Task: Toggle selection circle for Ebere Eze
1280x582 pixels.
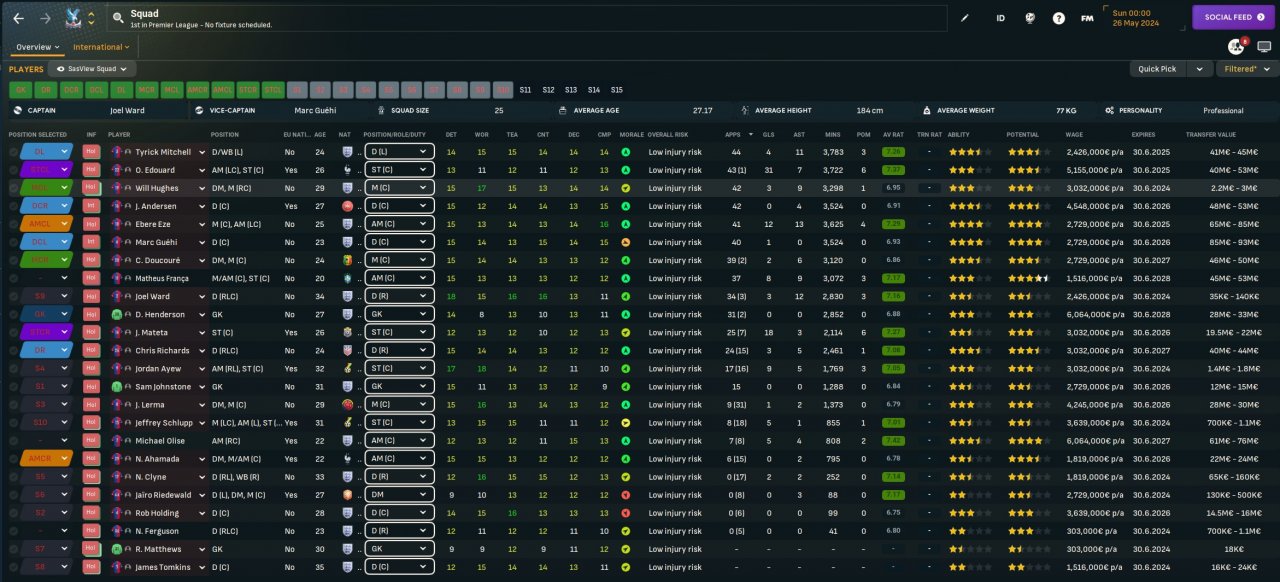Action: (14, 224)
